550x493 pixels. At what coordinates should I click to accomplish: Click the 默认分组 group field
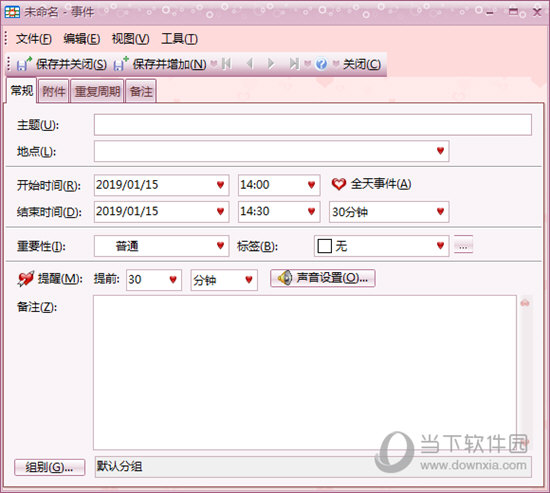(313, 467)
